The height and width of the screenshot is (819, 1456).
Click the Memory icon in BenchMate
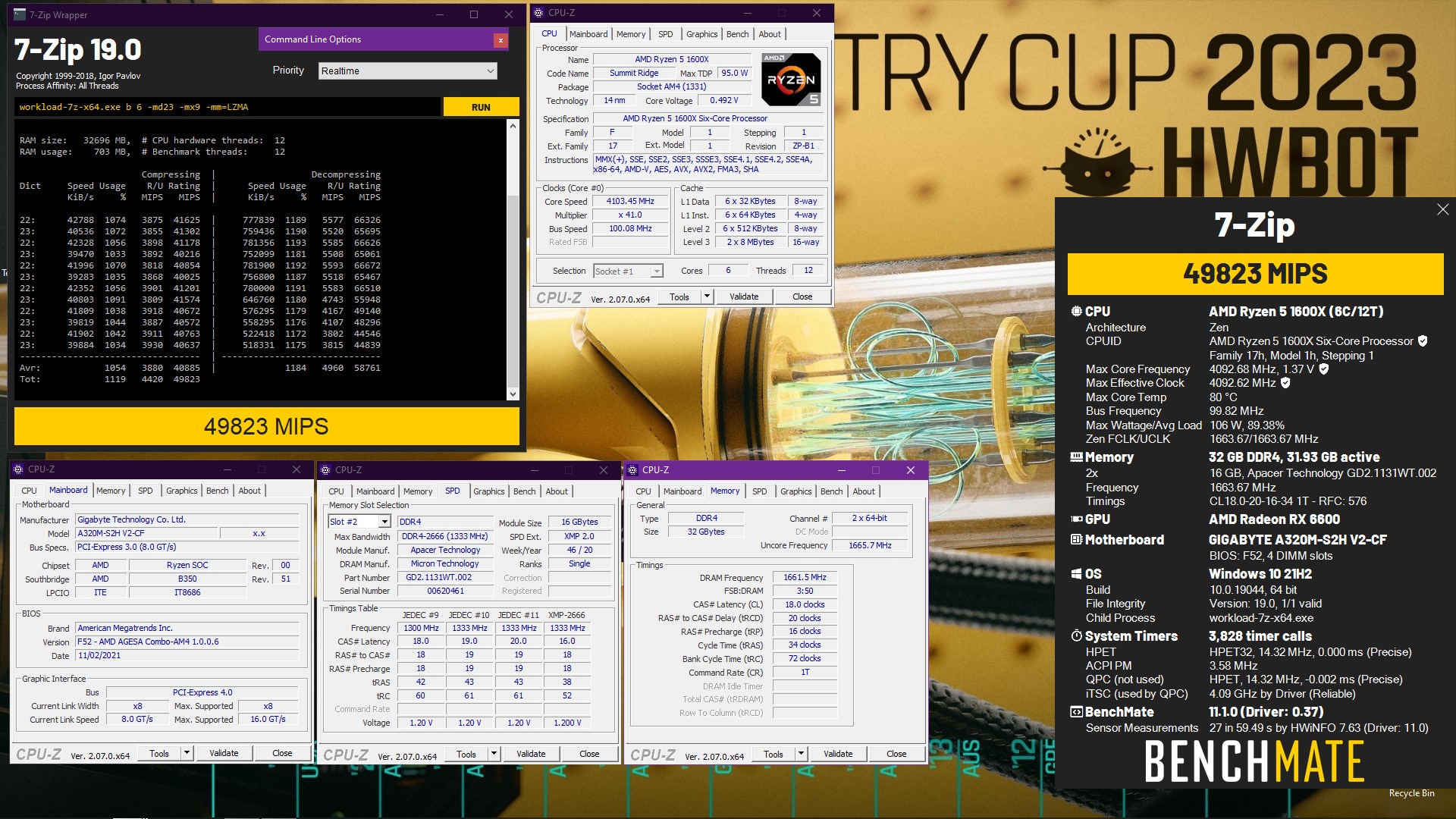[x=1076, y=457]
